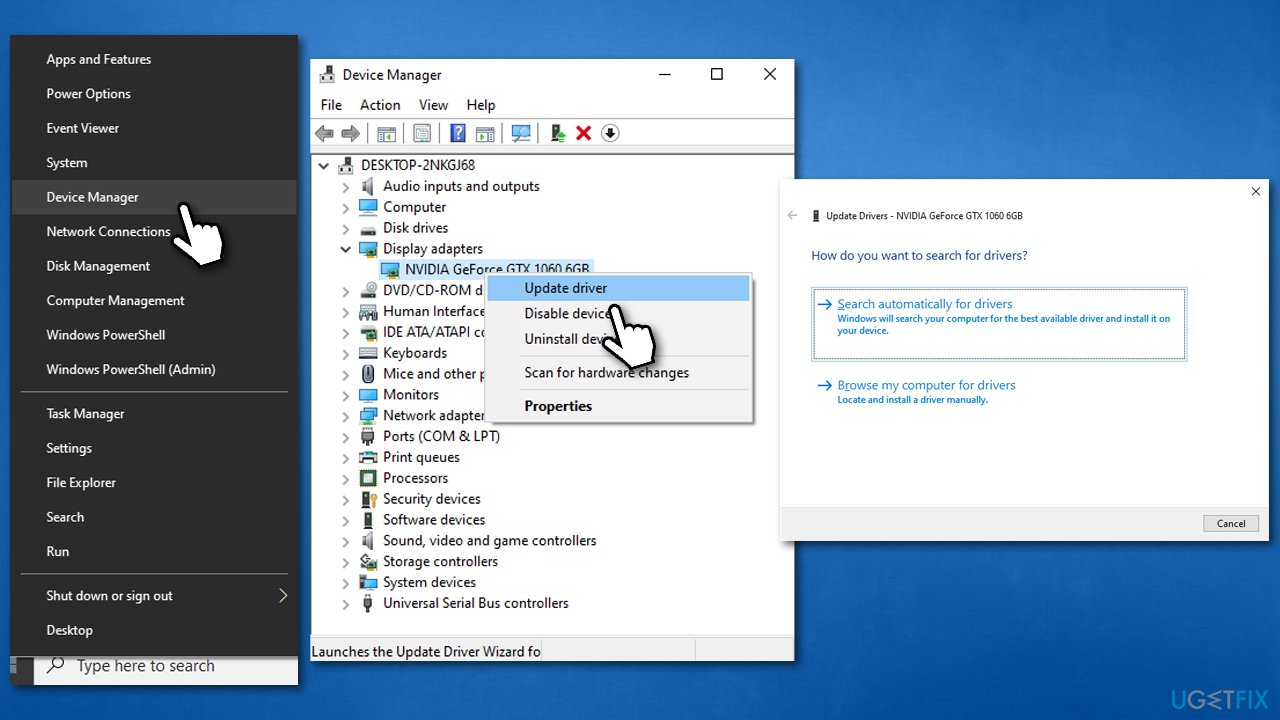Select the Update device drivers toolbar icon
This screenshot has width=1280, height=720.
[x=557, y=133]
